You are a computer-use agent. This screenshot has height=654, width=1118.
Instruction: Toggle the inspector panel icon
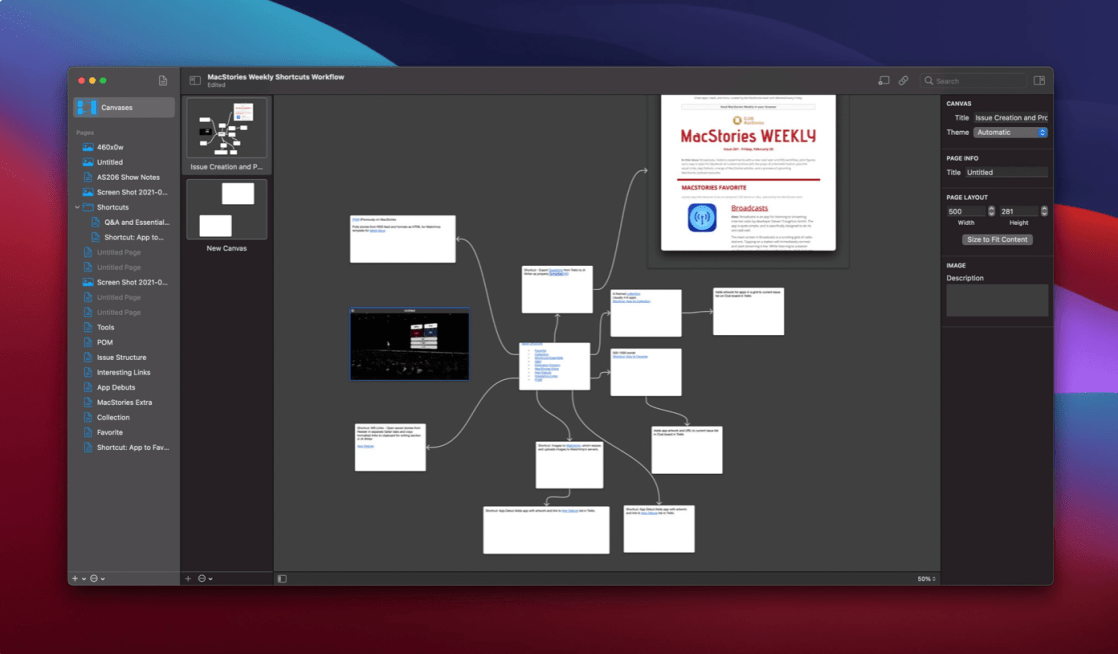(1039, 81)
